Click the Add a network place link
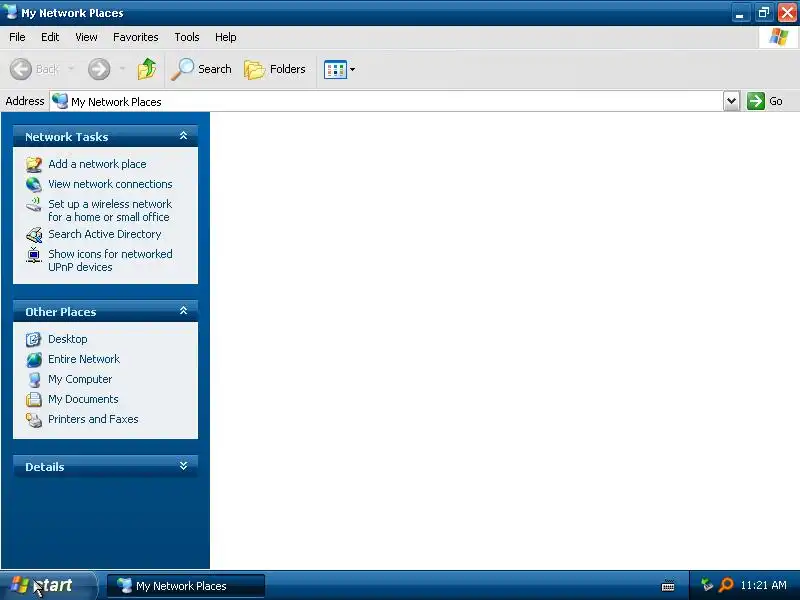Image resolution: width=800 pixels, height=600 pixels. (97, 164)
